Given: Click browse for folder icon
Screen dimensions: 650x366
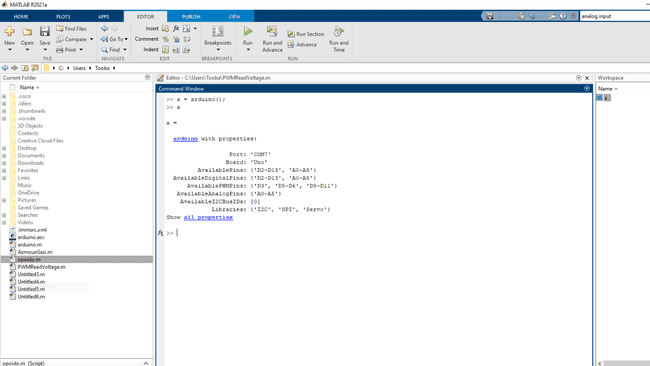Looking at the screenshot, I should (x=35, y=68).
